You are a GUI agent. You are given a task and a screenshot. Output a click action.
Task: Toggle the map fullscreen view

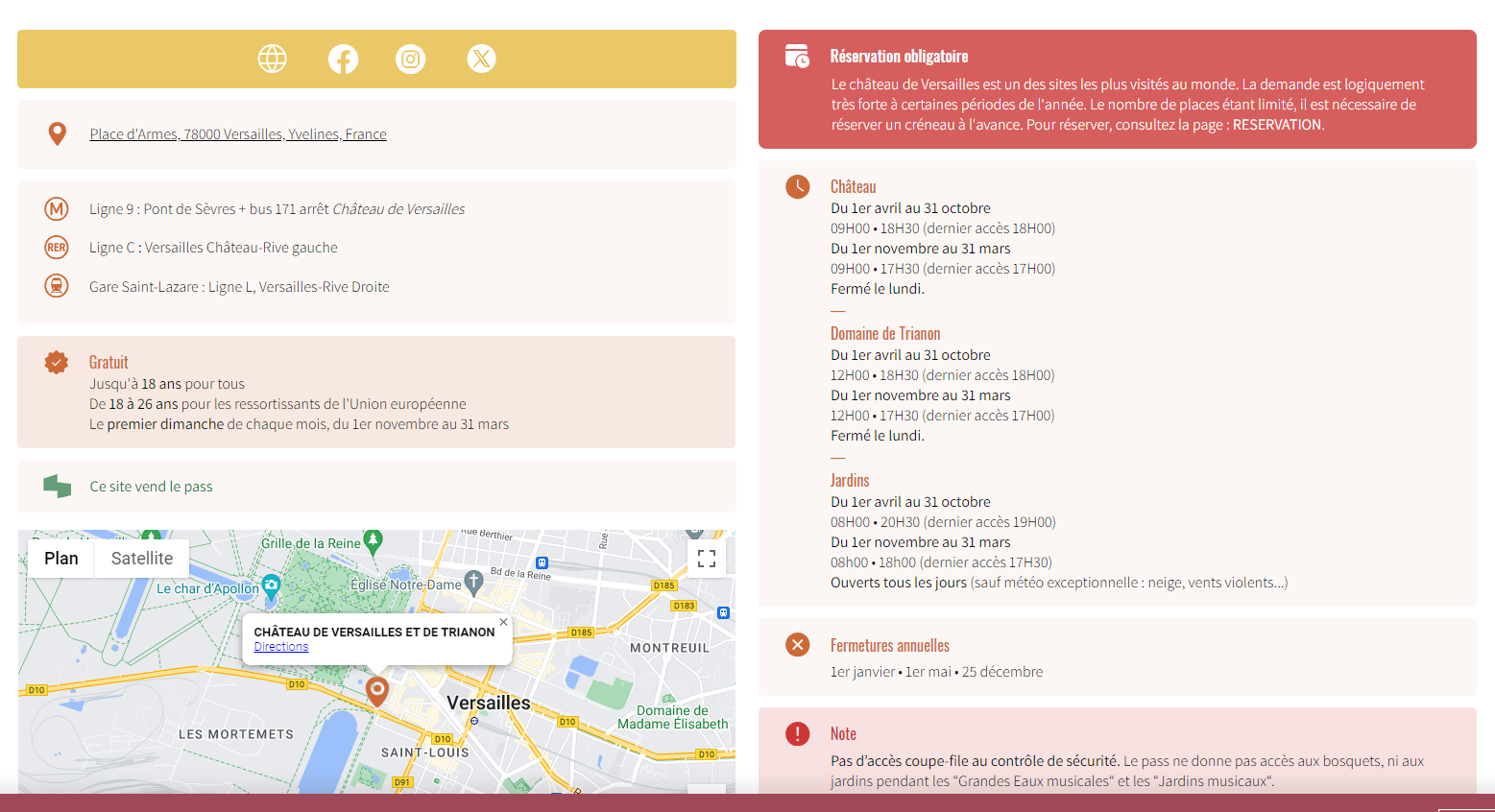(x=707, y=559)
